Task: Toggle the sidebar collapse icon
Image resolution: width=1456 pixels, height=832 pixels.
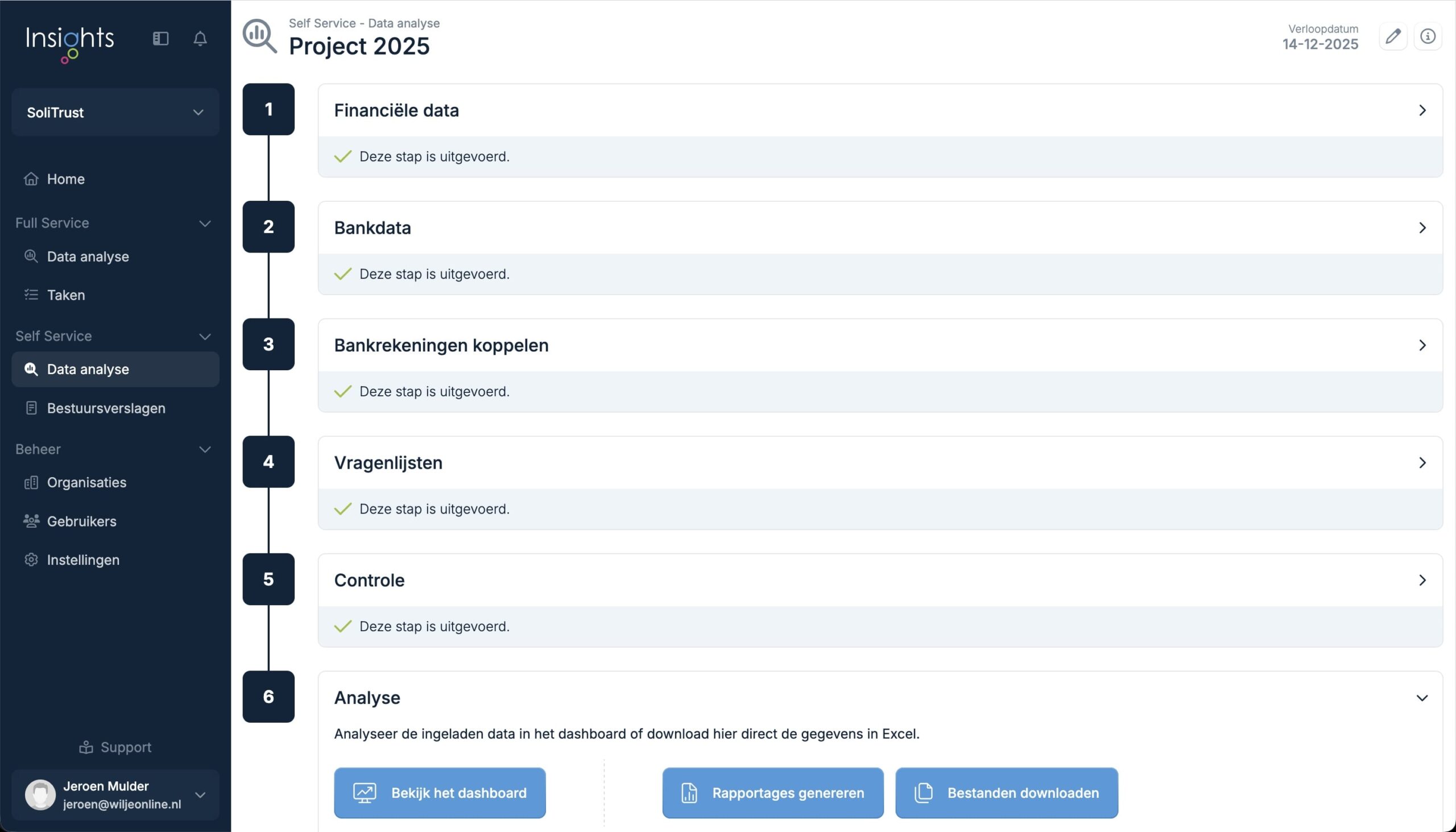Action: (160, 38)
